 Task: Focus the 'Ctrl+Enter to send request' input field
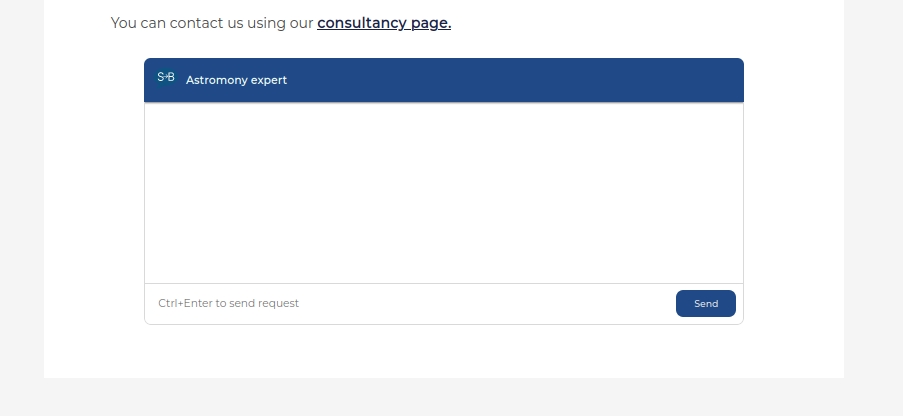tap(410, 304)
